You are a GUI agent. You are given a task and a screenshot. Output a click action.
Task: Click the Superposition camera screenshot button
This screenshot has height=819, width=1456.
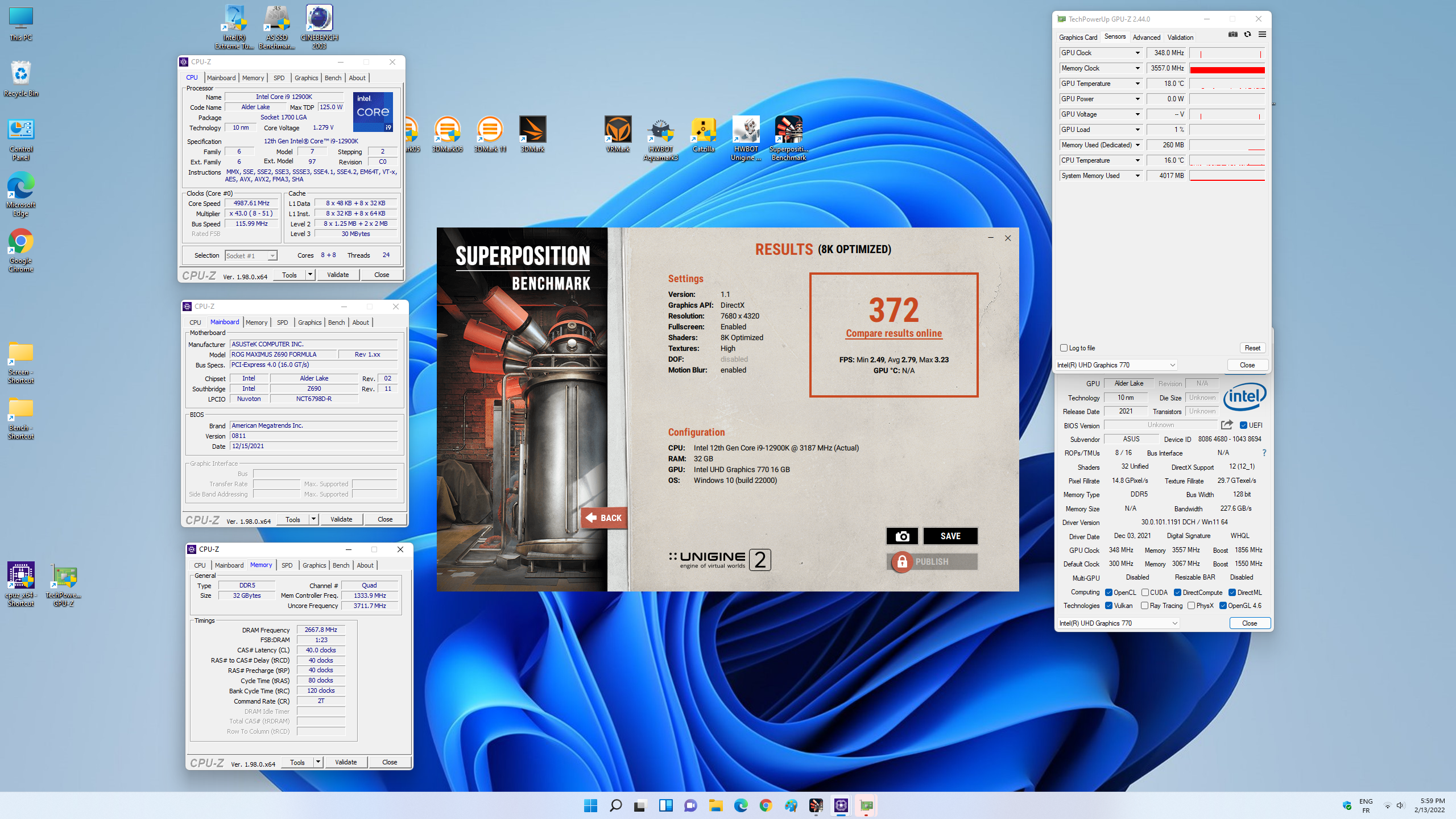coord(902,536)
